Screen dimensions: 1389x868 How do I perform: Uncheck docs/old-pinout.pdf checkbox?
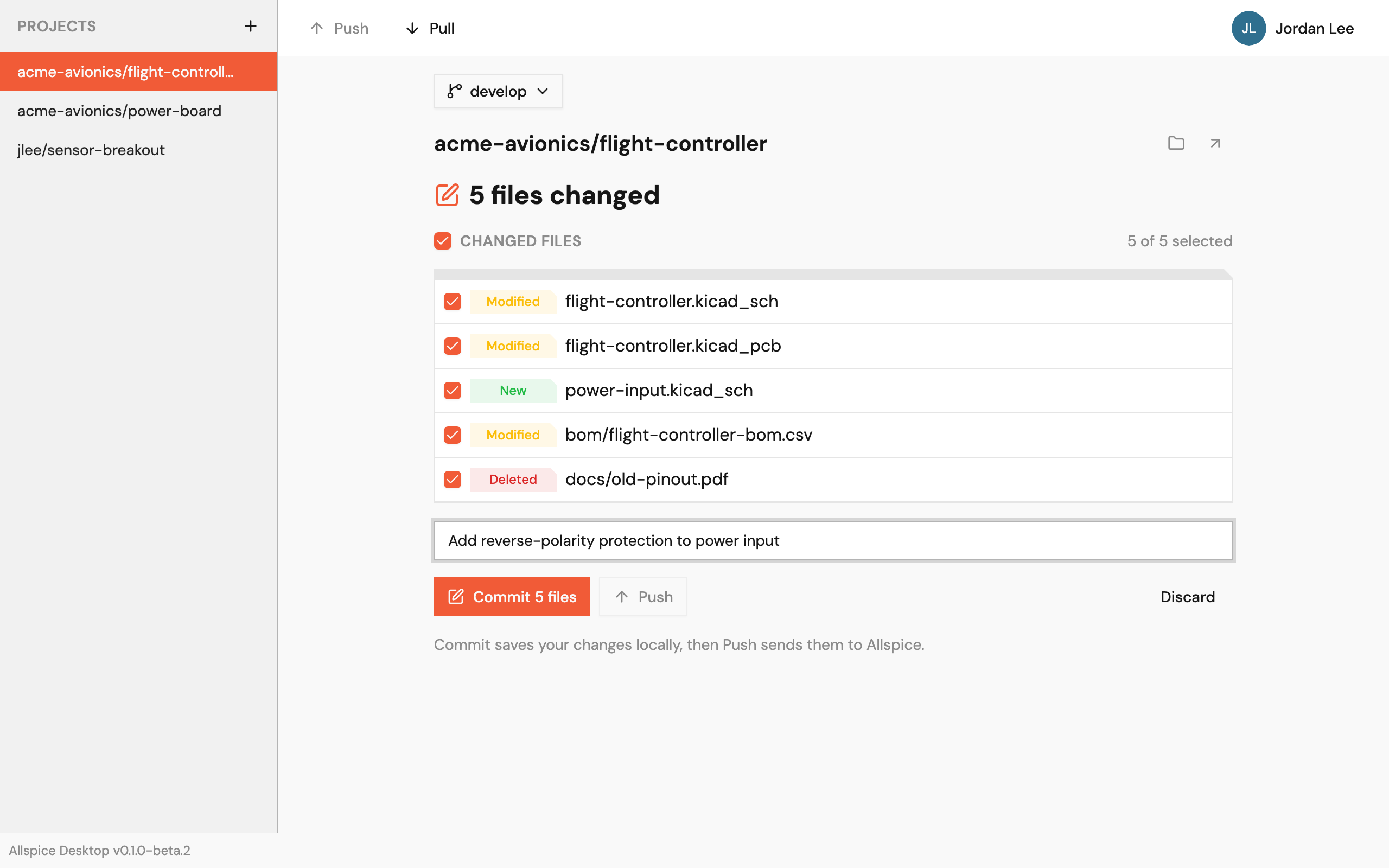[x=453, y=480]
